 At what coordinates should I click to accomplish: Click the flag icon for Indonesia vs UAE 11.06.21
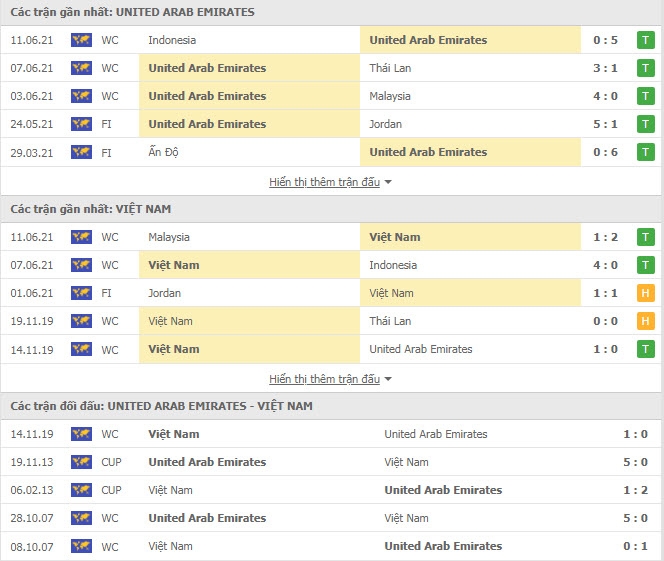coord(81,40)
